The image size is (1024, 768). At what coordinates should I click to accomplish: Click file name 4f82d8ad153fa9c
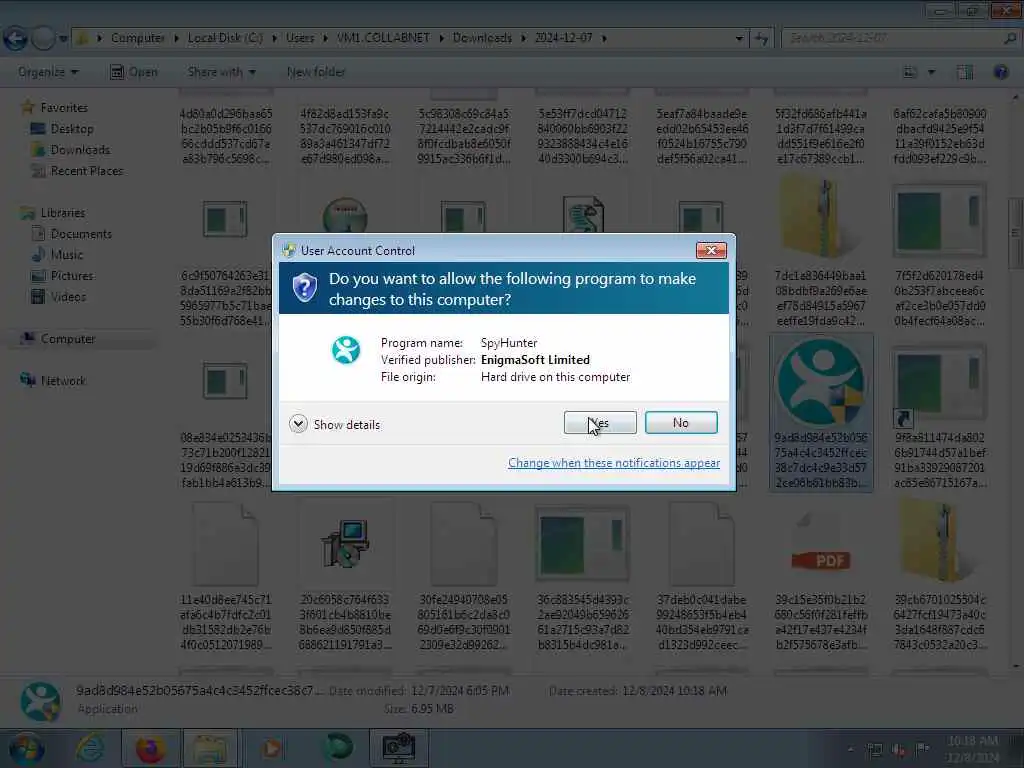click(x=345, y=136)
